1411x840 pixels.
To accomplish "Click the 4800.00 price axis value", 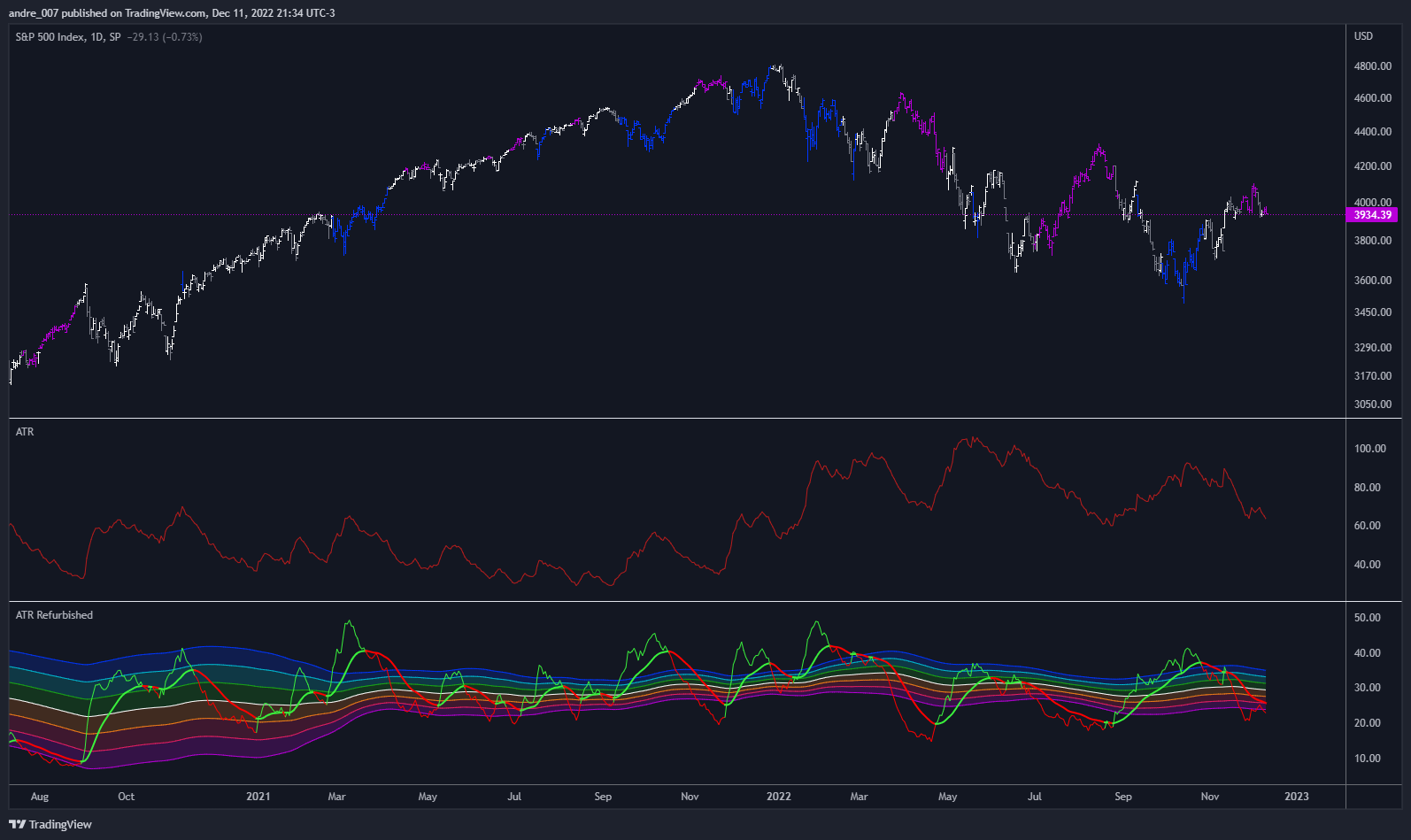I will pyautogui.click(x=1372, y=66).
